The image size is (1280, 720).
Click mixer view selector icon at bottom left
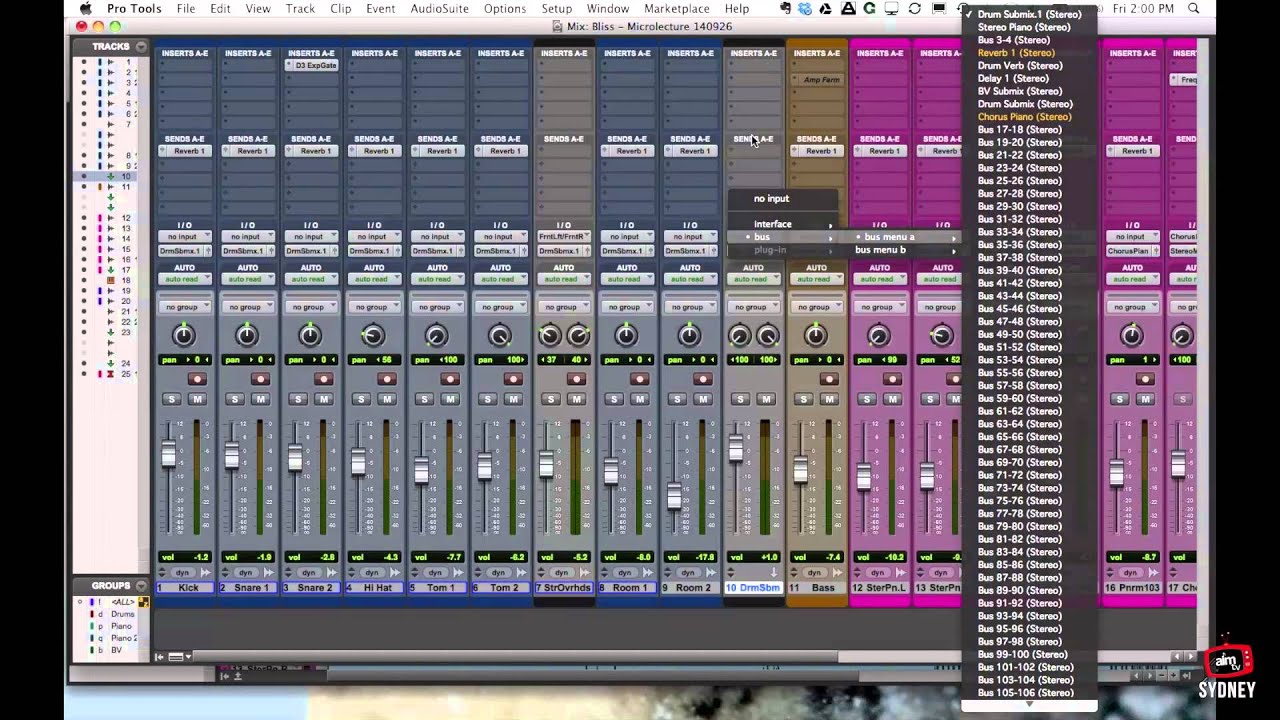(176, 657)
